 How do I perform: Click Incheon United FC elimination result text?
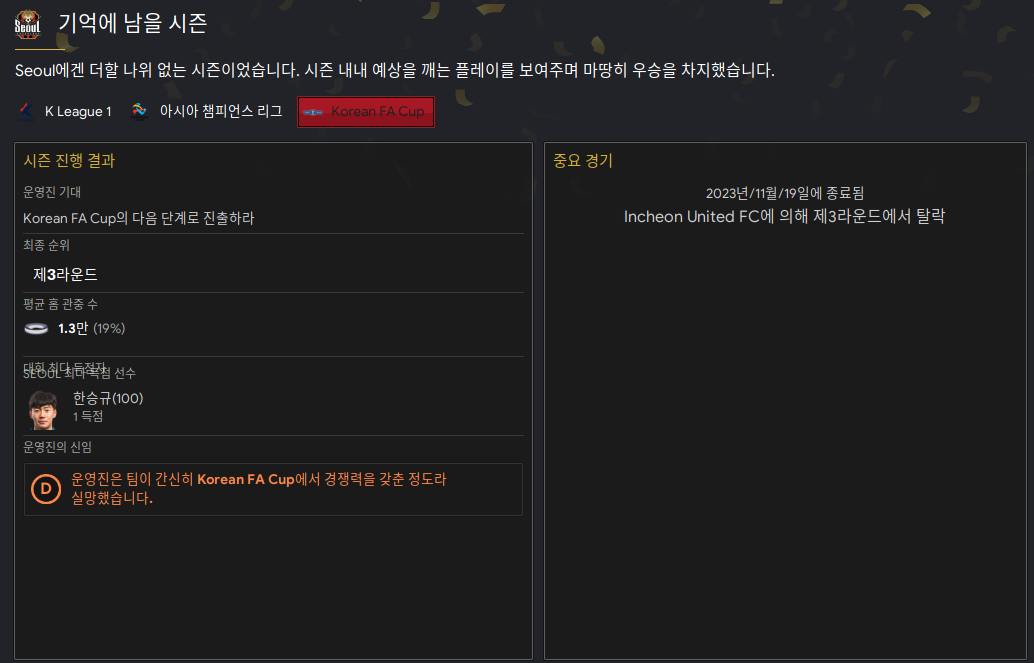(784, 216)
